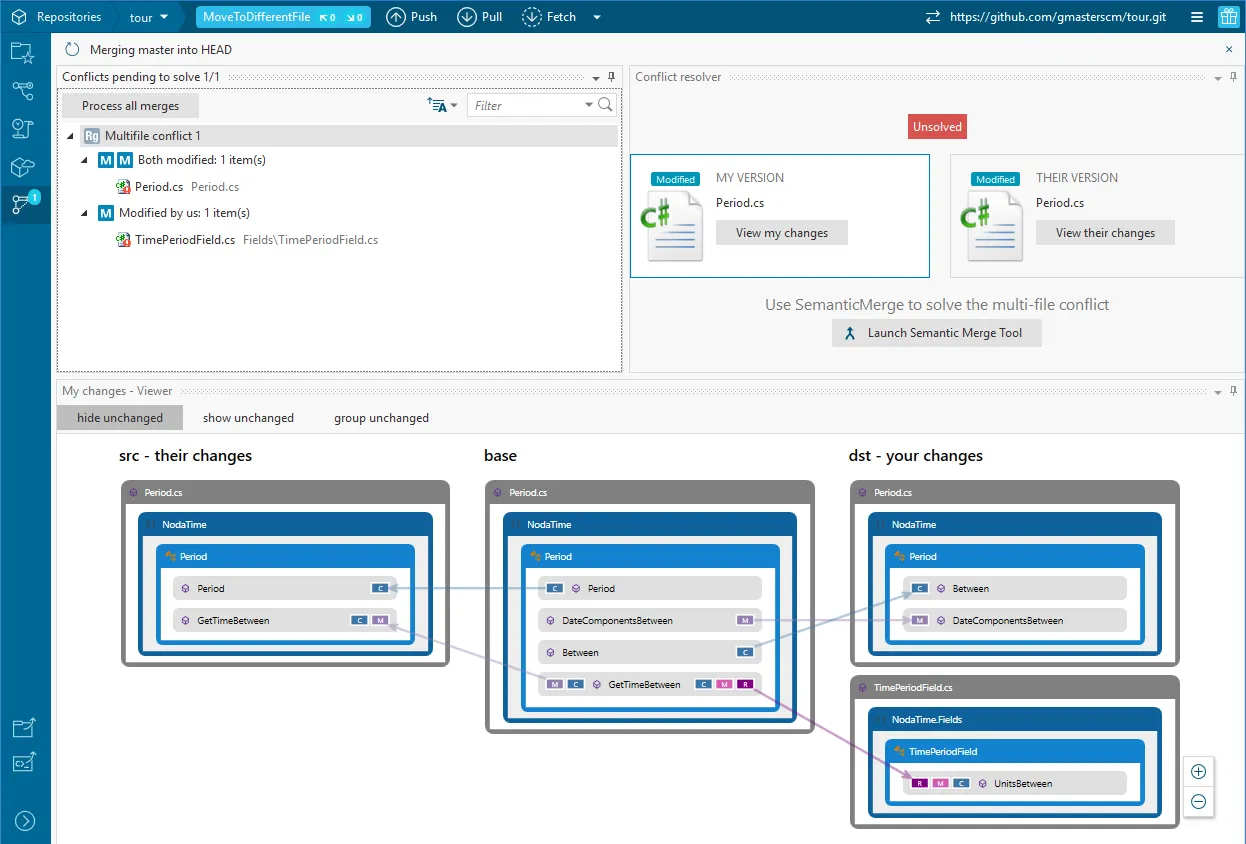Viewport: 1246px width, 844px height.
Task: Click the Pull arrow icon
Action: tap(467, 17)
